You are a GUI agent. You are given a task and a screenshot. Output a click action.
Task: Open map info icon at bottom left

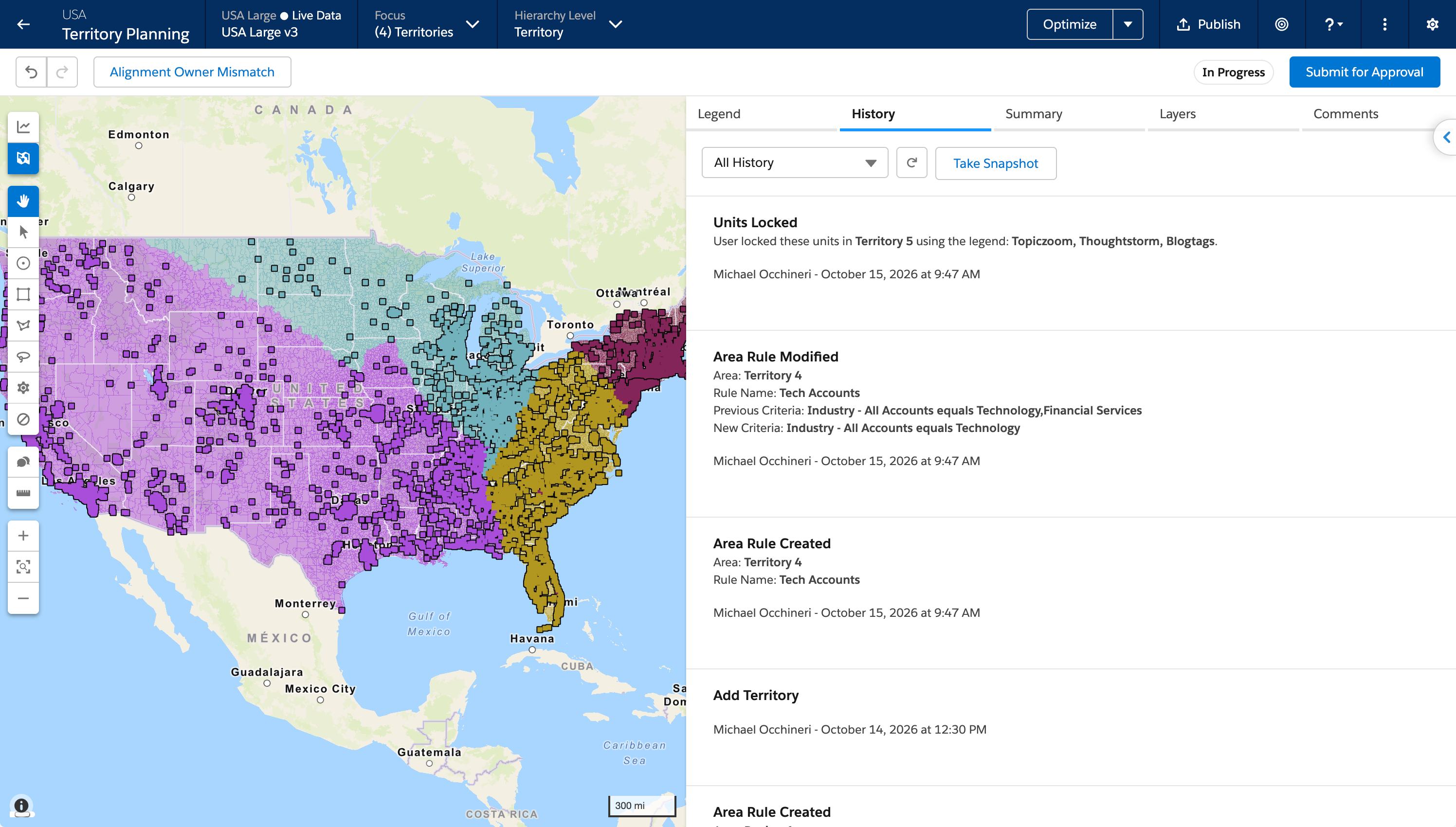coord(21,806)
